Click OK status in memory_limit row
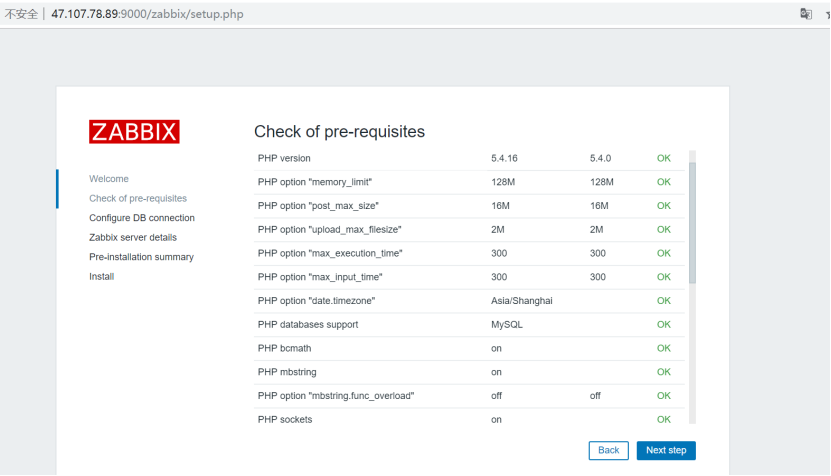Screen dimensions: 831x476 (x=664, y=182)
